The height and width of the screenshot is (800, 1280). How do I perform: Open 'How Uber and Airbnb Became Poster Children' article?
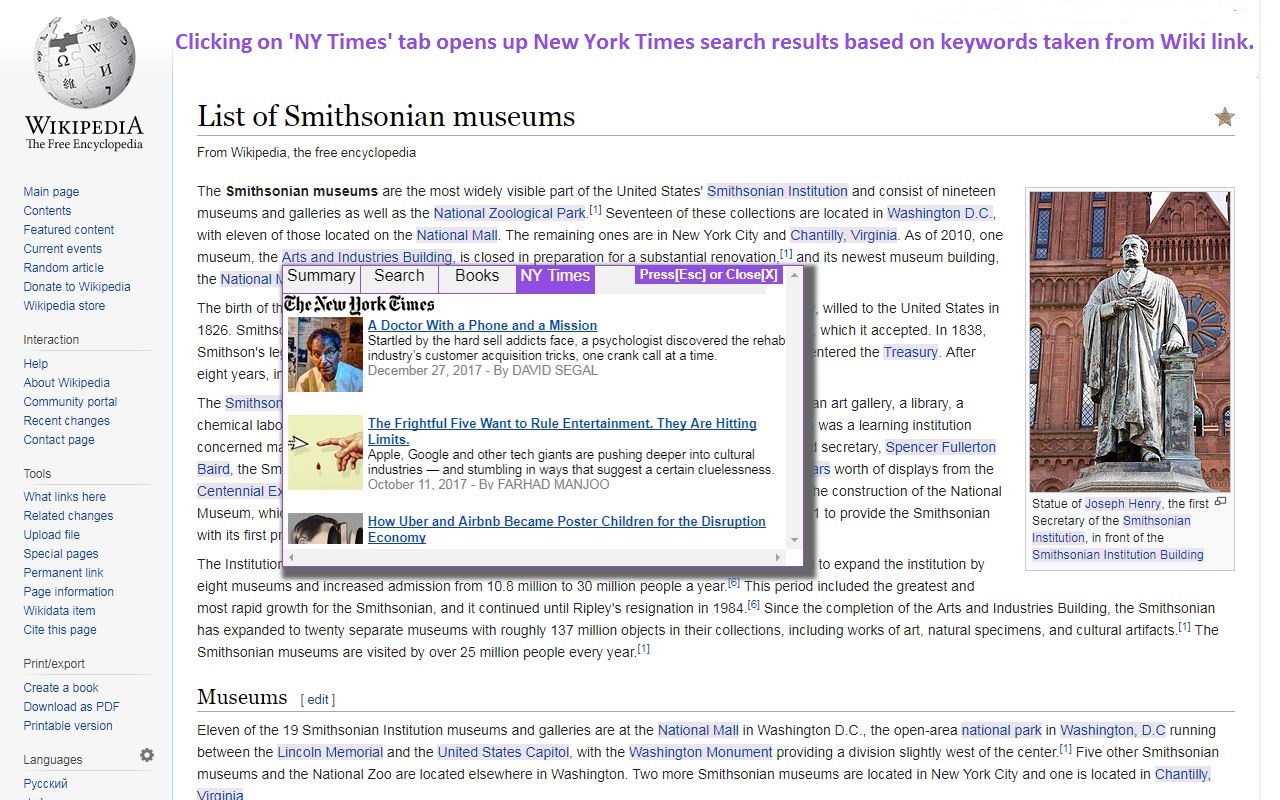click(567, 529)
